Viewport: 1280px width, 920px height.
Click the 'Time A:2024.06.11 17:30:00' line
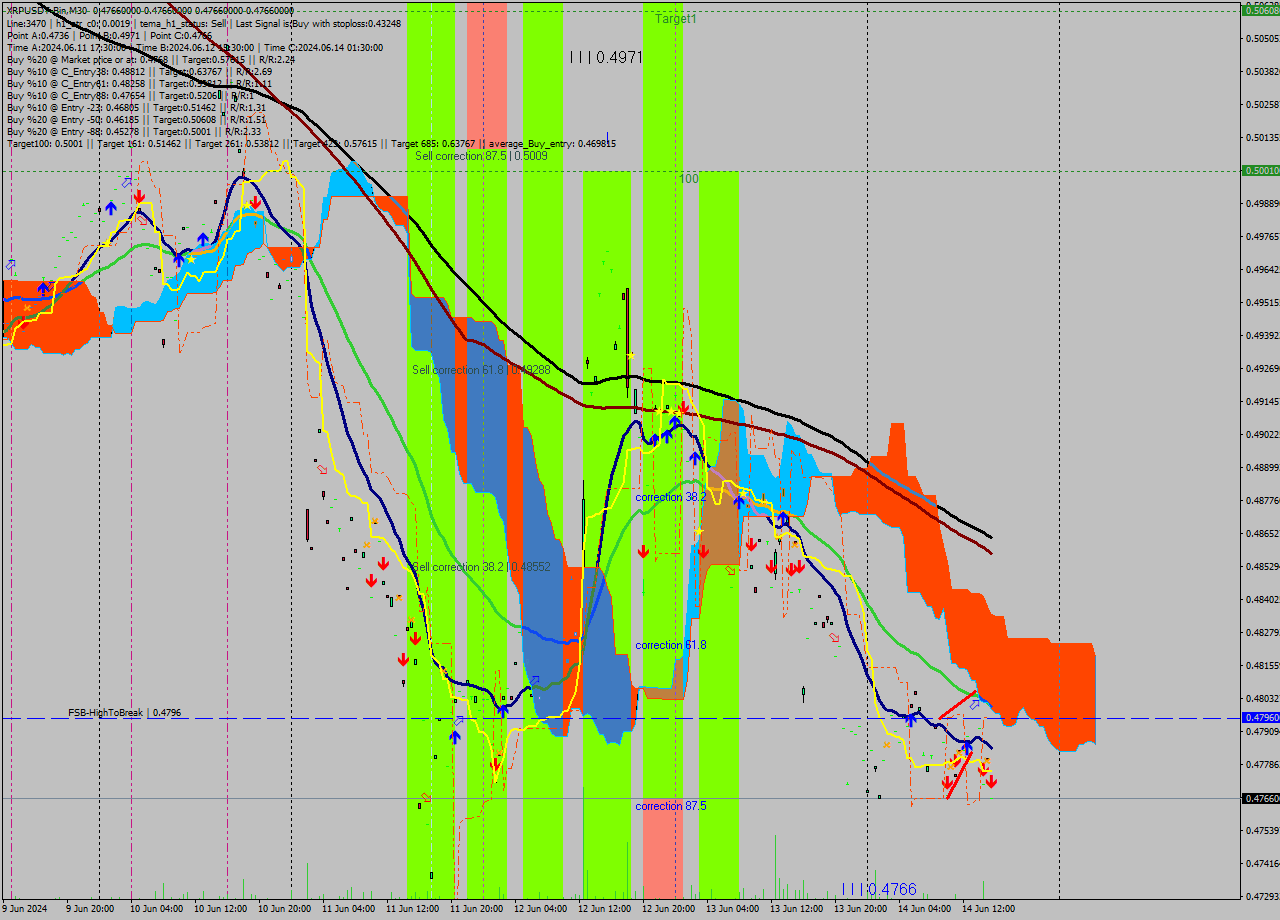click(195, 47)
